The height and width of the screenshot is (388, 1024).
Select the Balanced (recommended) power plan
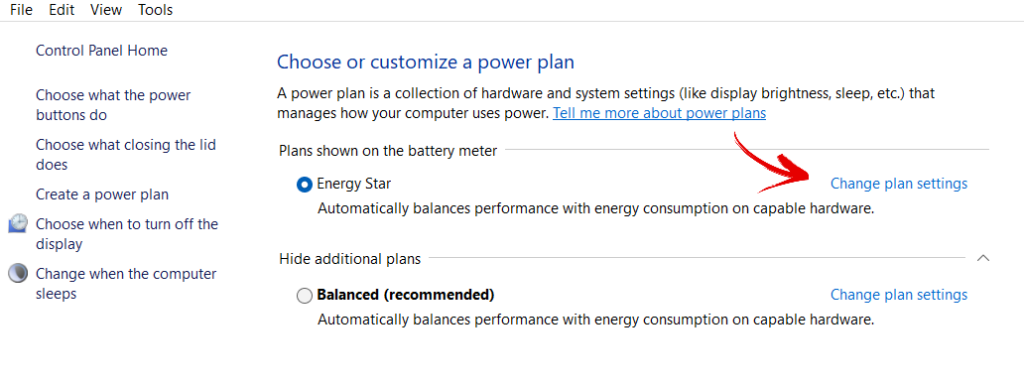(304, 296)
